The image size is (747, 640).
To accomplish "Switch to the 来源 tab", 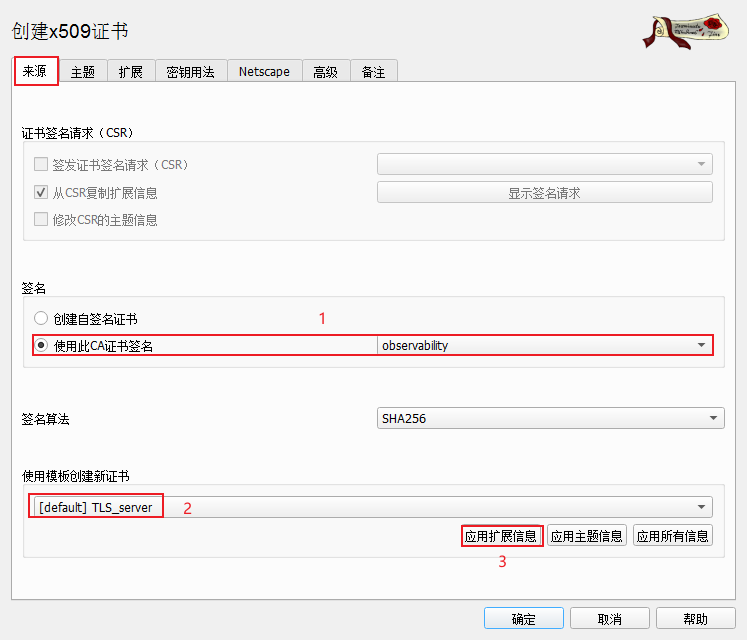I will (x=35, y=71).
